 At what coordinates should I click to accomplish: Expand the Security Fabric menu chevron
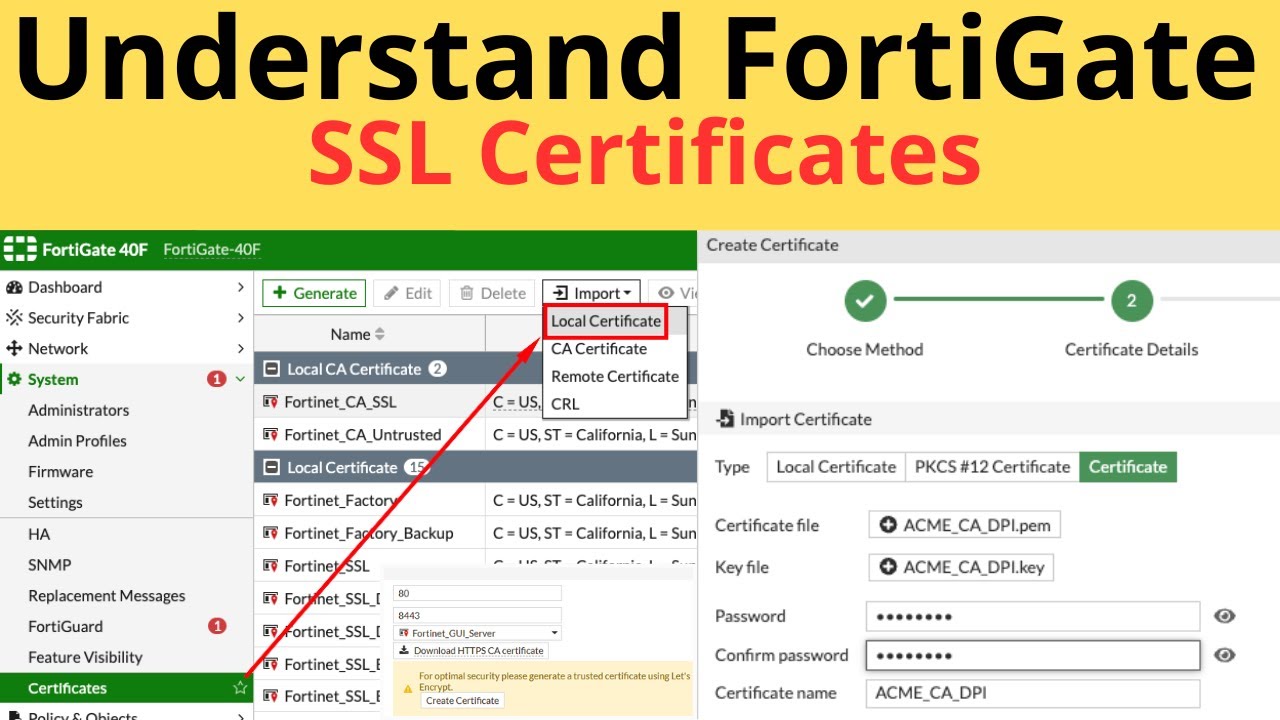click(x=240, y=318)
